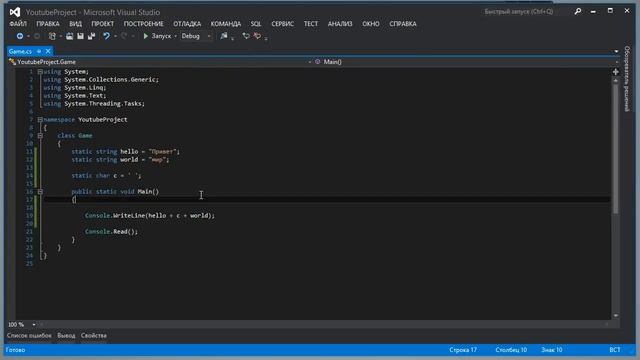Open the АНАЛИЗ menu
The image size is (640, 360).
[340, 24]
